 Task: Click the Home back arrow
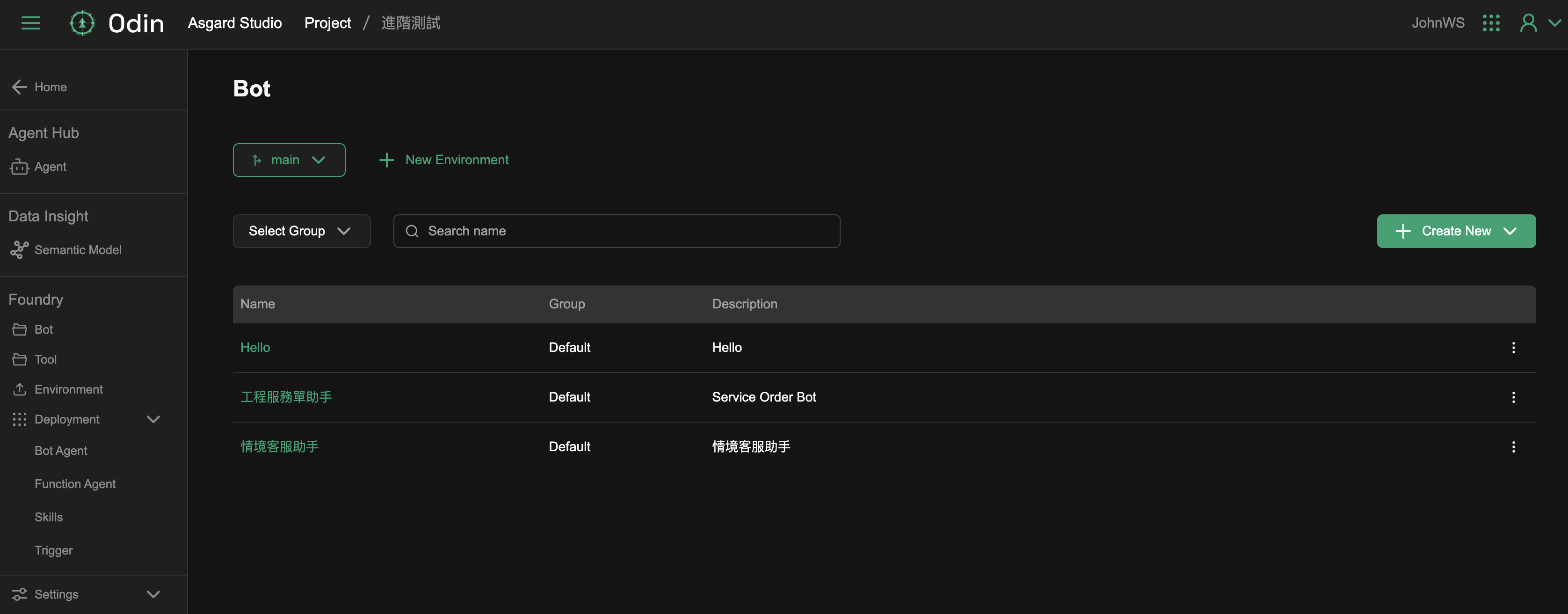20,87
